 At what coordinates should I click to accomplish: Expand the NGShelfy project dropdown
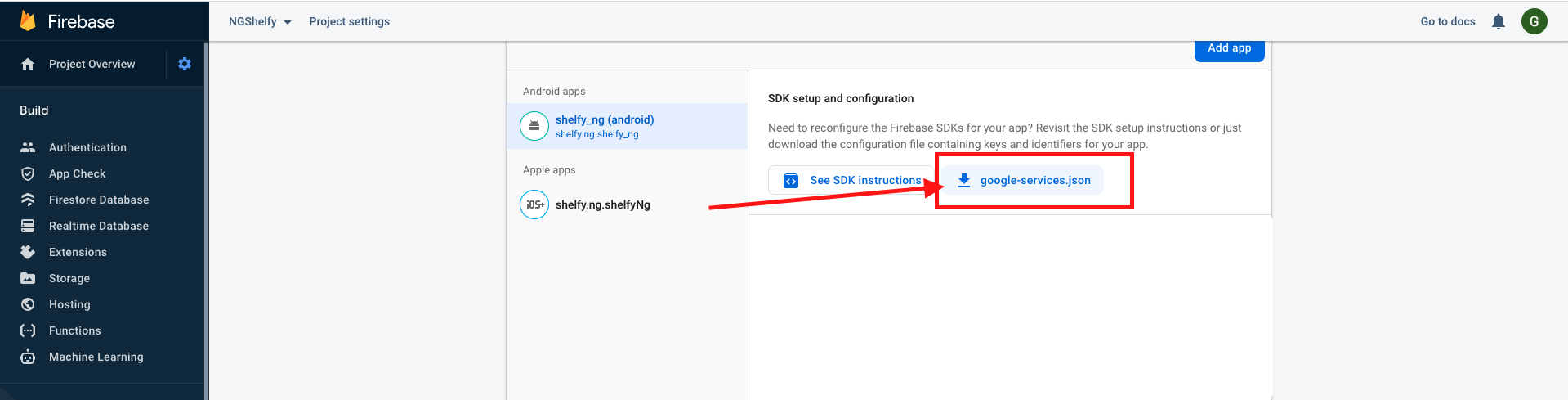pos(260,22)
